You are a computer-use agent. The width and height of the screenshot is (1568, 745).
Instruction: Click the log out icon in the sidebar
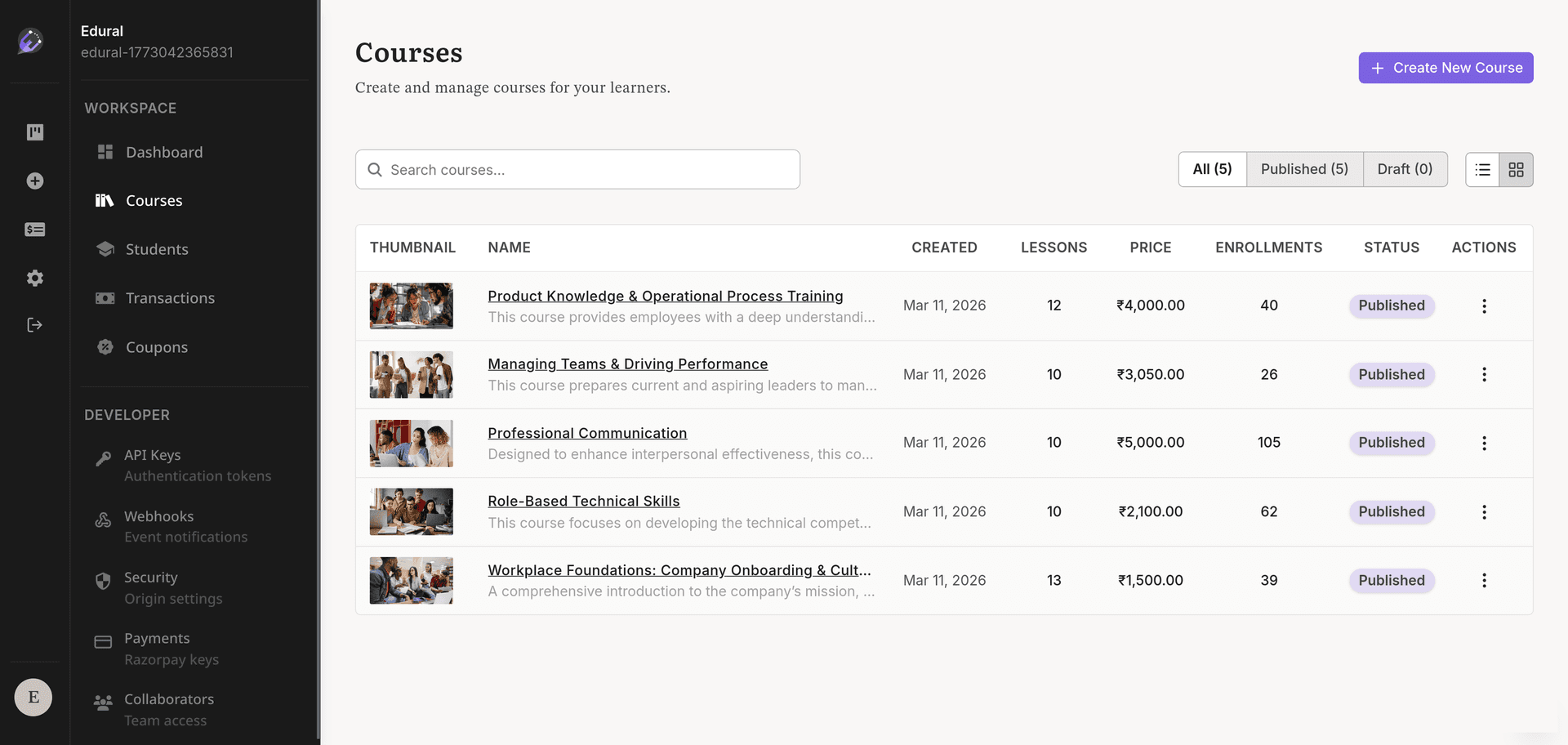pyautogui.click(x=34, y=324)
